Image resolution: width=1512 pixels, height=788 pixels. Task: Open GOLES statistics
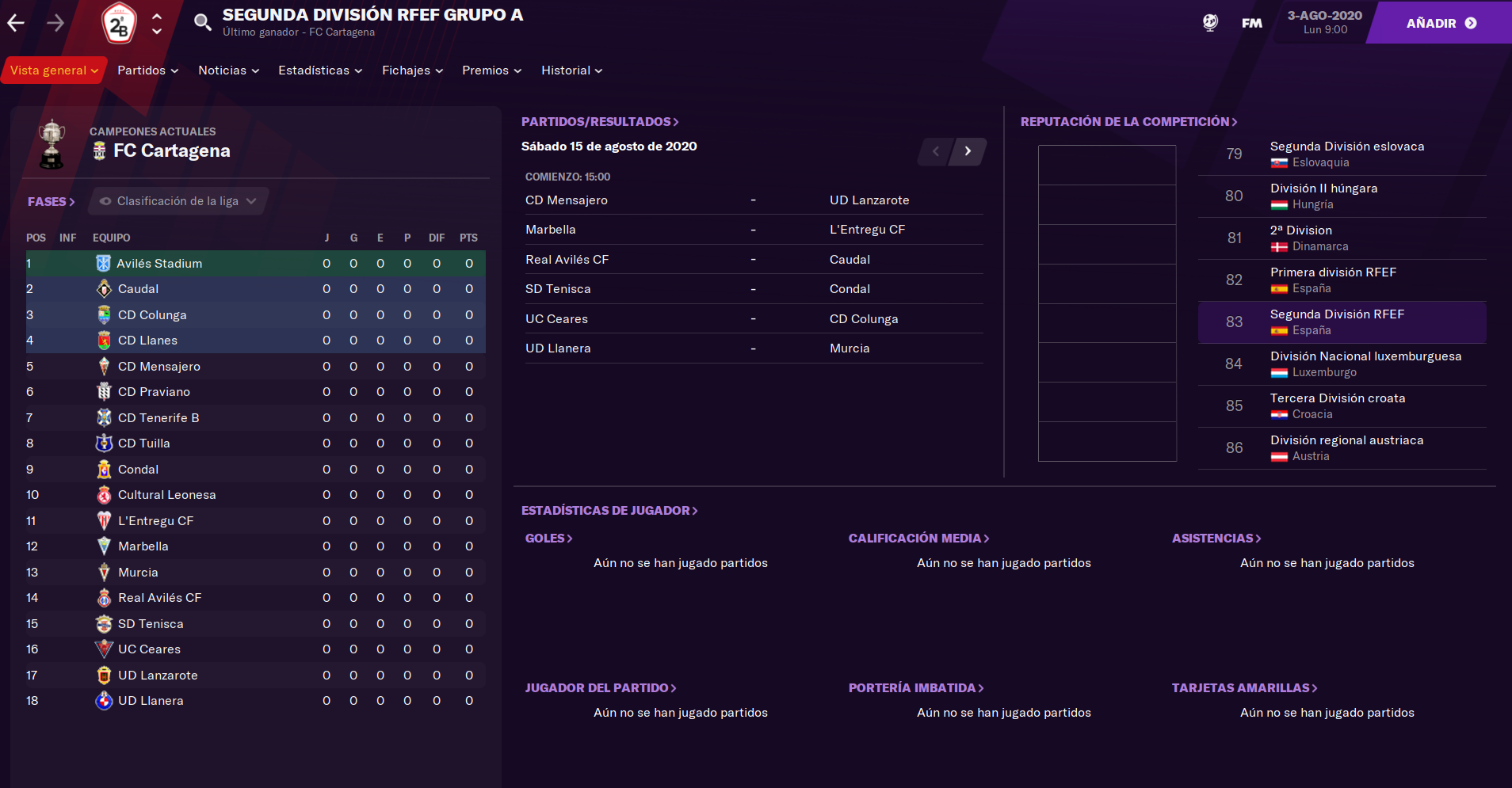tap(548, 539)
